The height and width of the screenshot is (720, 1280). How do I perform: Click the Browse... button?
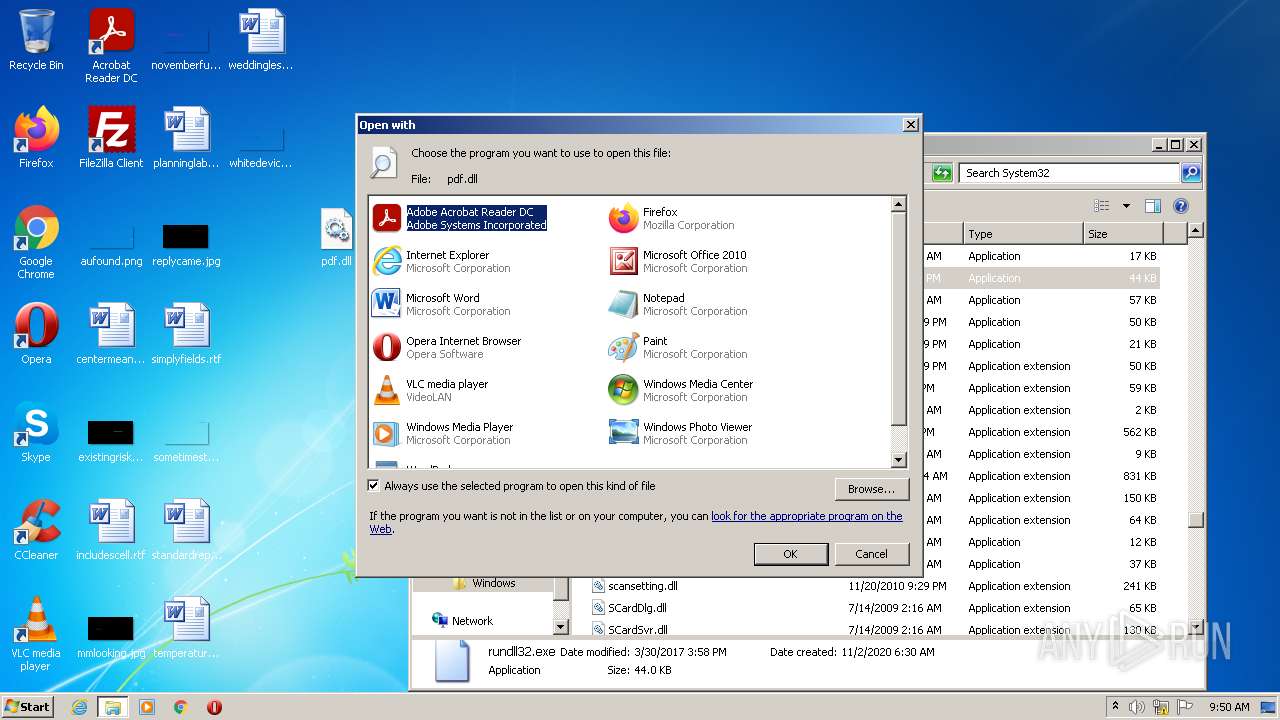(x=871, y=489)
